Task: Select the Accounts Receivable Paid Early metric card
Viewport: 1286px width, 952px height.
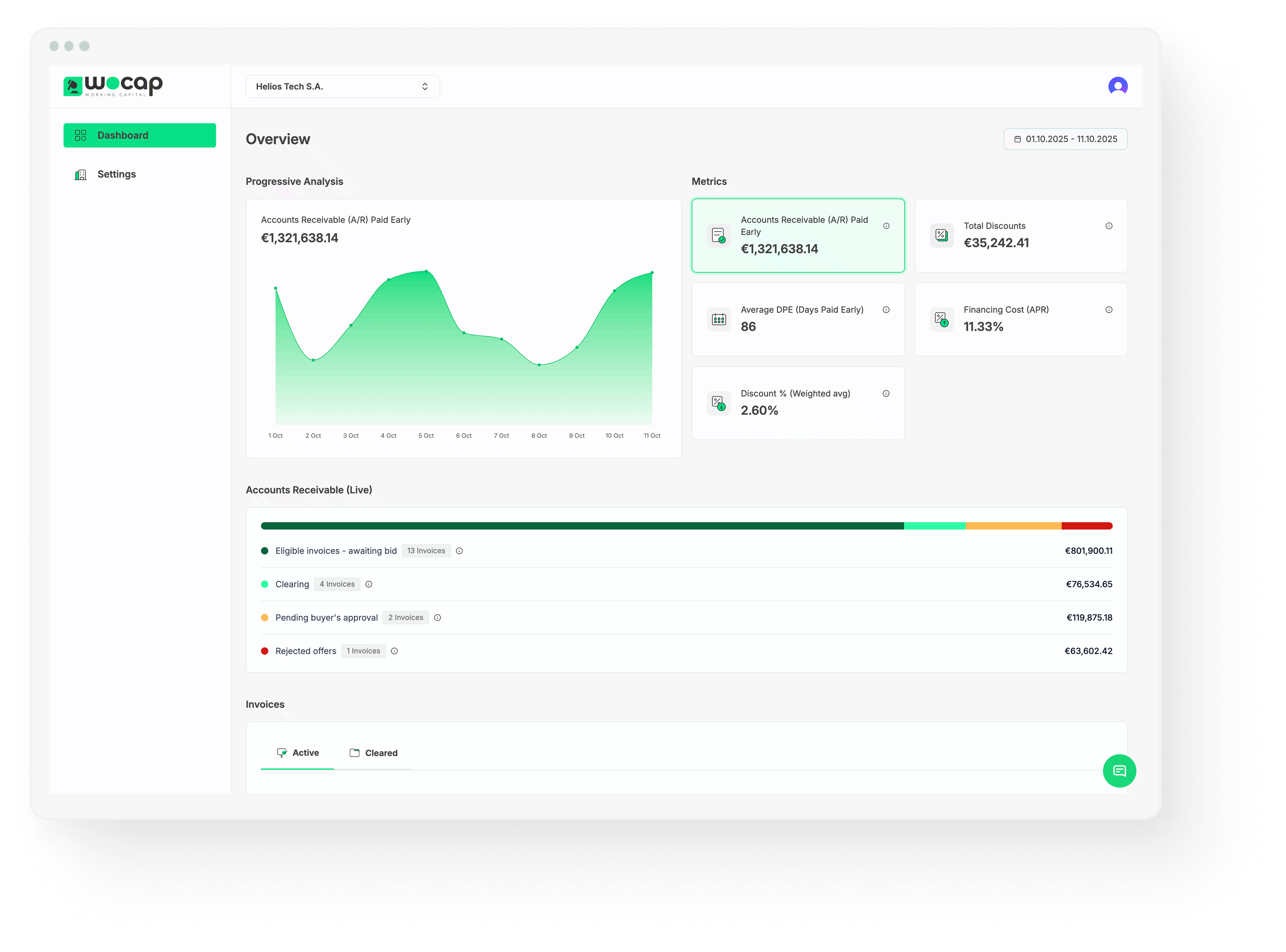Action: pyautogui.click(x=798, y=236)
